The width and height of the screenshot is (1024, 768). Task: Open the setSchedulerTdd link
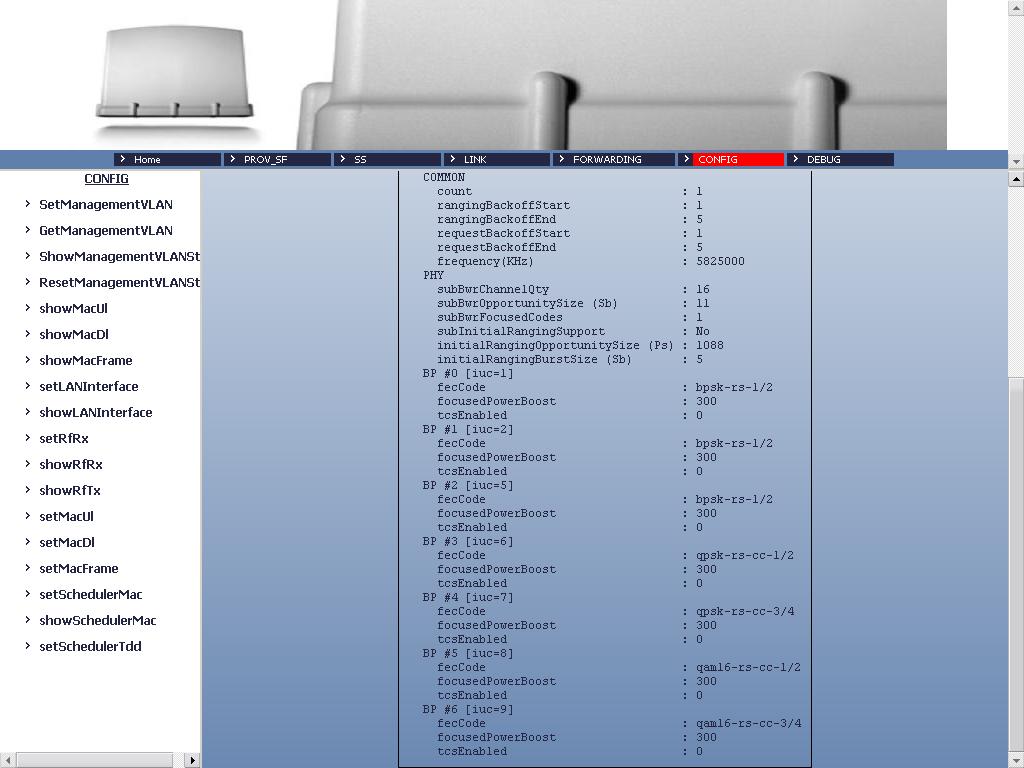[90, 647]
